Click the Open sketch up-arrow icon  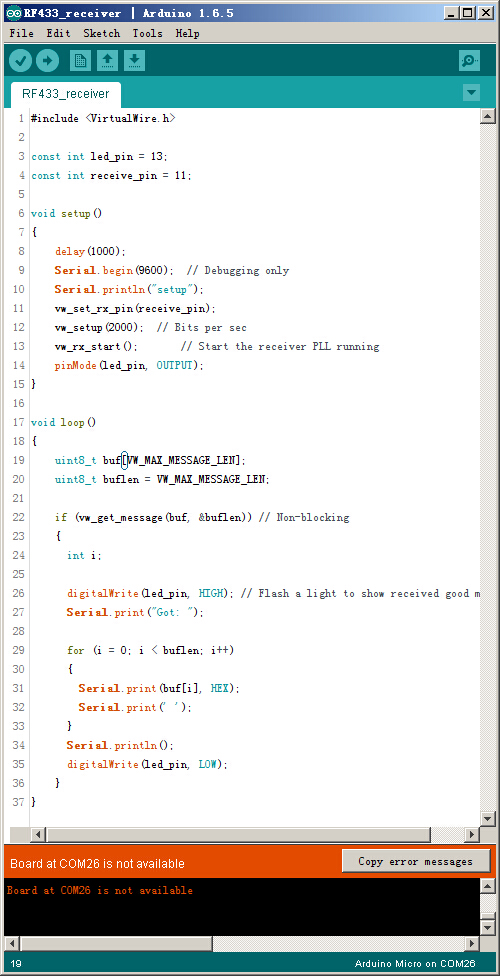click(107, 60)
